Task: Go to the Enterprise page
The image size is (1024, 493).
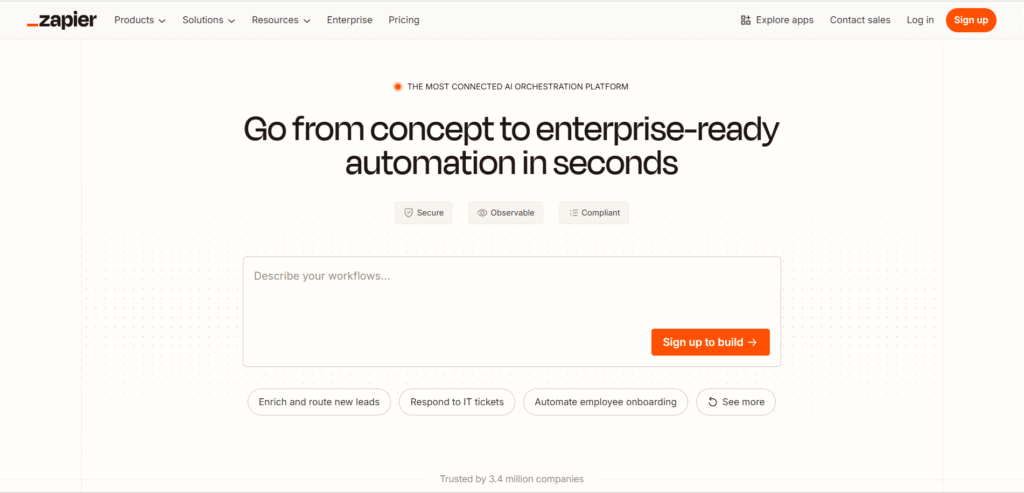Action: [x=349, y=20]
